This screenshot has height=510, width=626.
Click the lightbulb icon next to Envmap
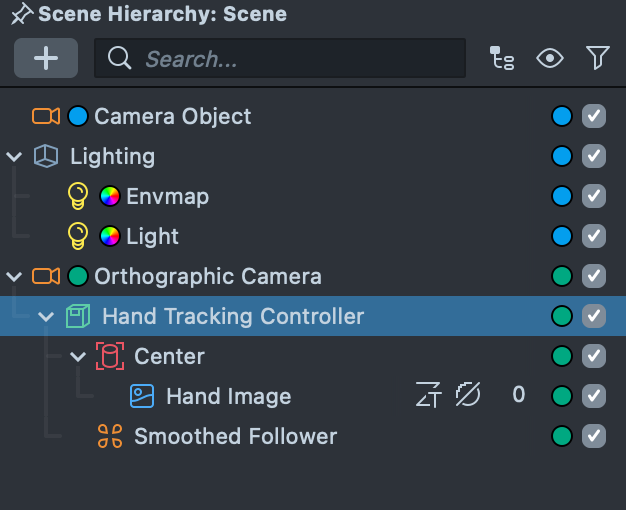[78, 196]
